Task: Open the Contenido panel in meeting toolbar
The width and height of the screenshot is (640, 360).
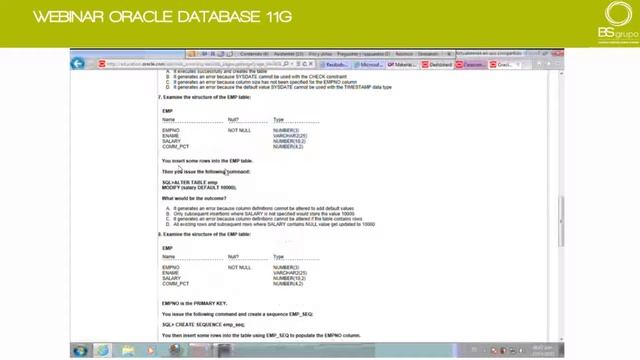Action: (x=254, y=54)
